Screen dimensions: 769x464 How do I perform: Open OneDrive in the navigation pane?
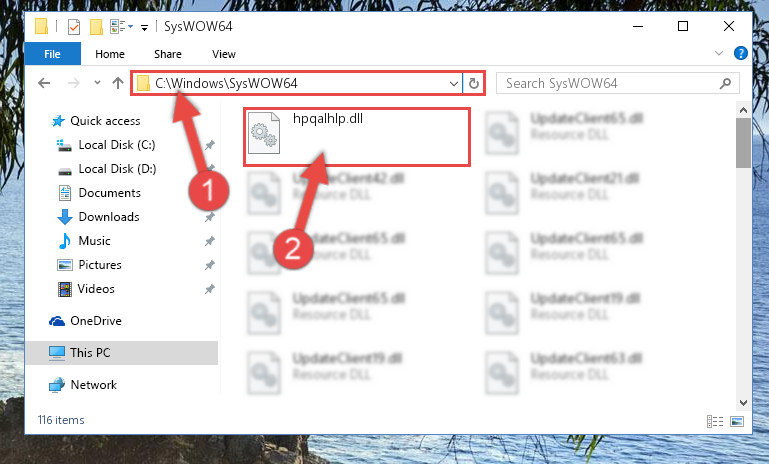pyautogui.click(x=96, y=321)
